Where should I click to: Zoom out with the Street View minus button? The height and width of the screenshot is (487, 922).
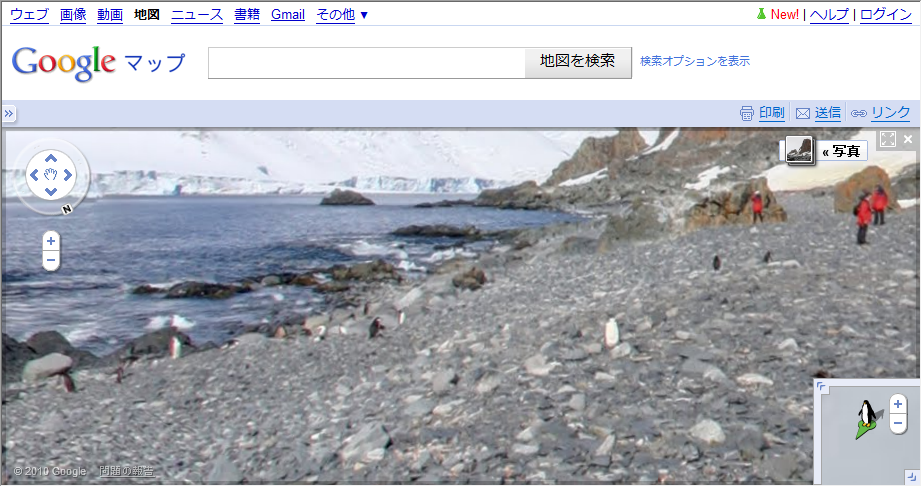[51, 261]
